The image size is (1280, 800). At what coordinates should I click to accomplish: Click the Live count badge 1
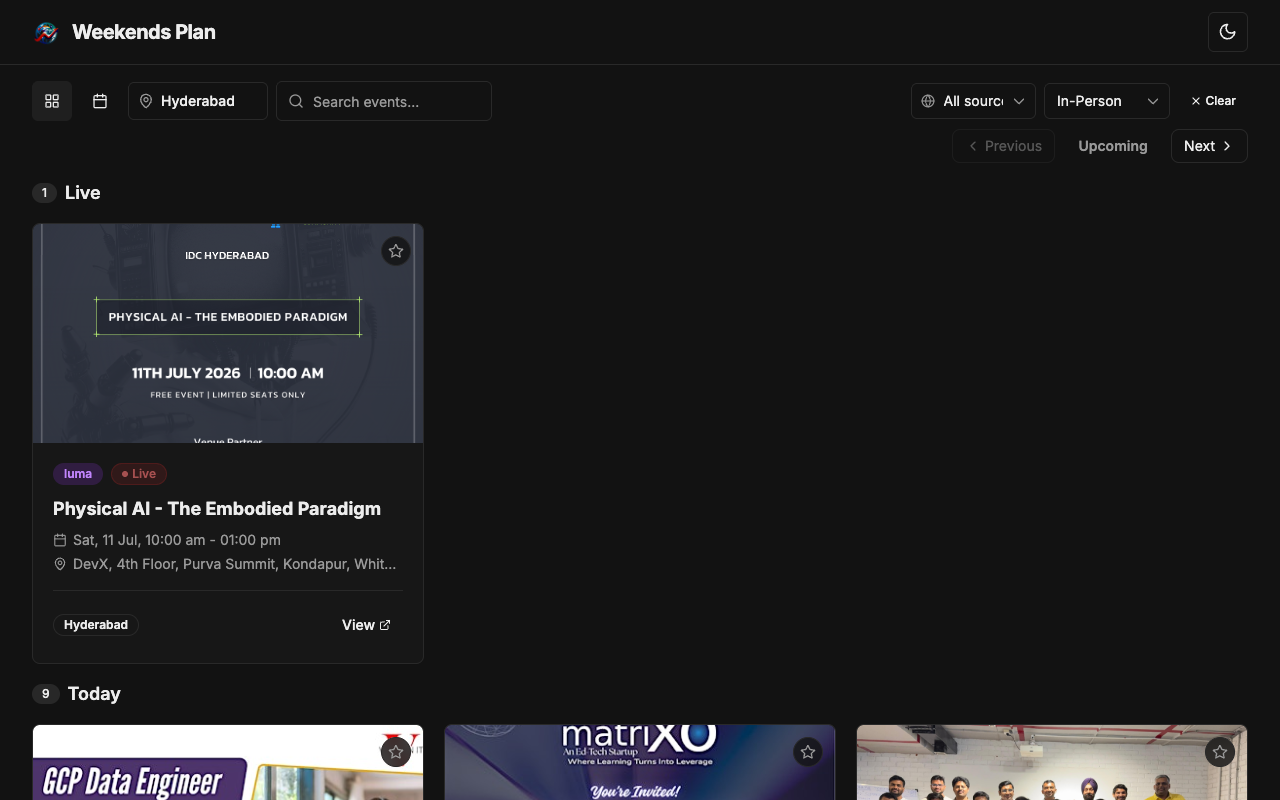pyautogui.click(x=44, y=193)
